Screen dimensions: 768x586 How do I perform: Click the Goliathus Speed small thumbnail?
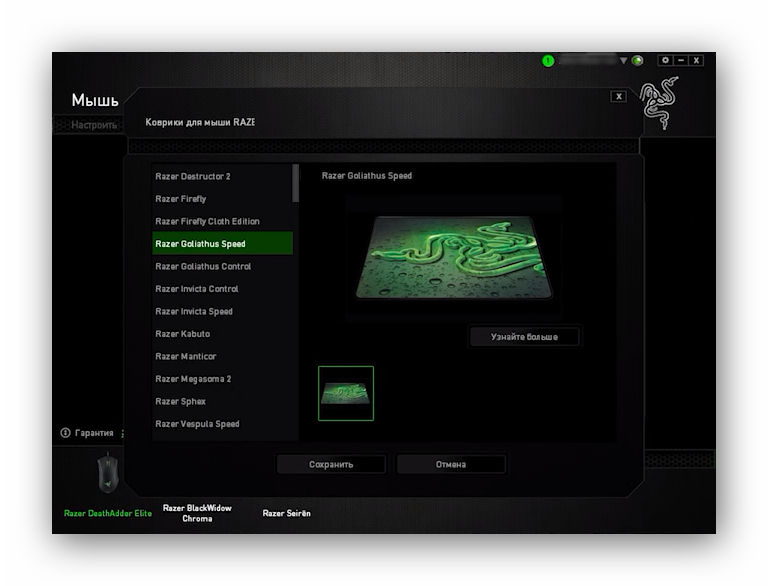pos(346,393)
